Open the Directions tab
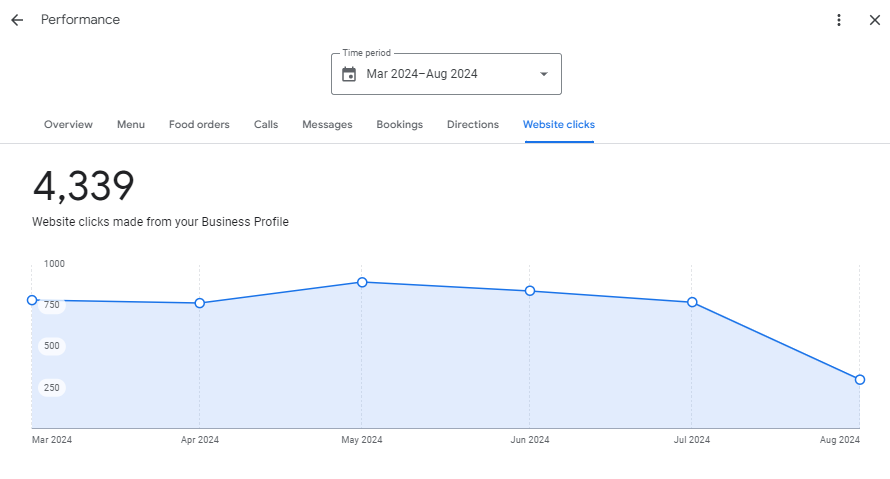This screenshot has width=890, height=479. [x=473, y=125]
